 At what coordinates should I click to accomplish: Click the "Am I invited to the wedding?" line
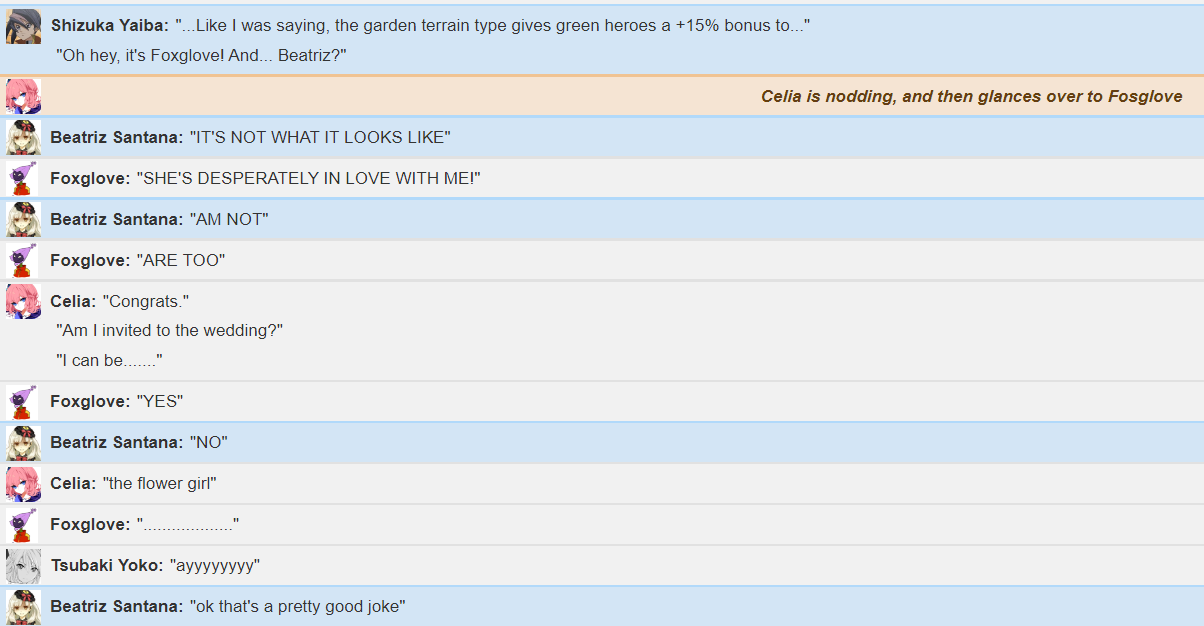pos(170,331)
